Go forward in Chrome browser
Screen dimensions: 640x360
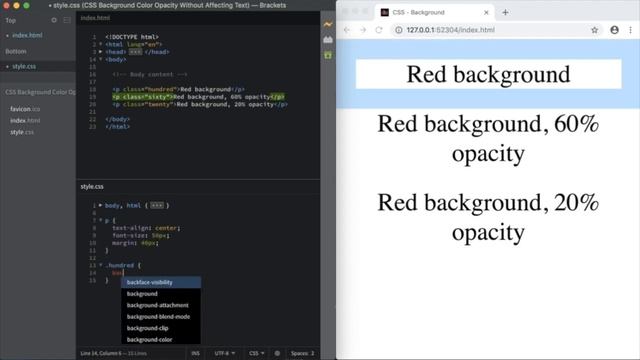(363, 30)
